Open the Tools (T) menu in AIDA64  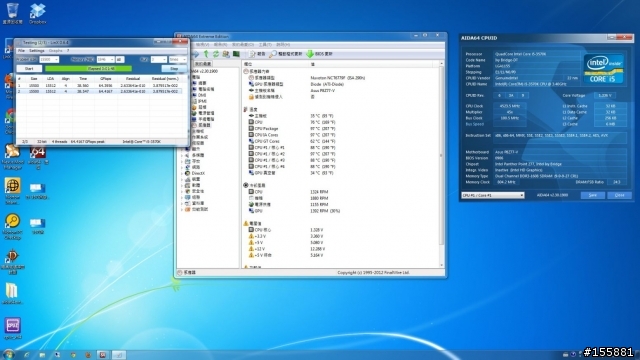[x=265, y=44]
